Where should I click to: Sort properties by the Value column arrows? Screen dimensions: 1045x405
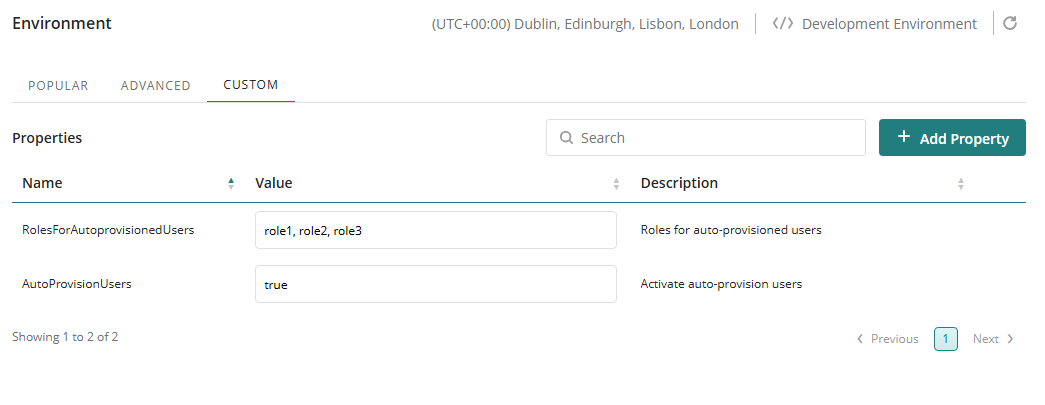(x=616, y=184)
